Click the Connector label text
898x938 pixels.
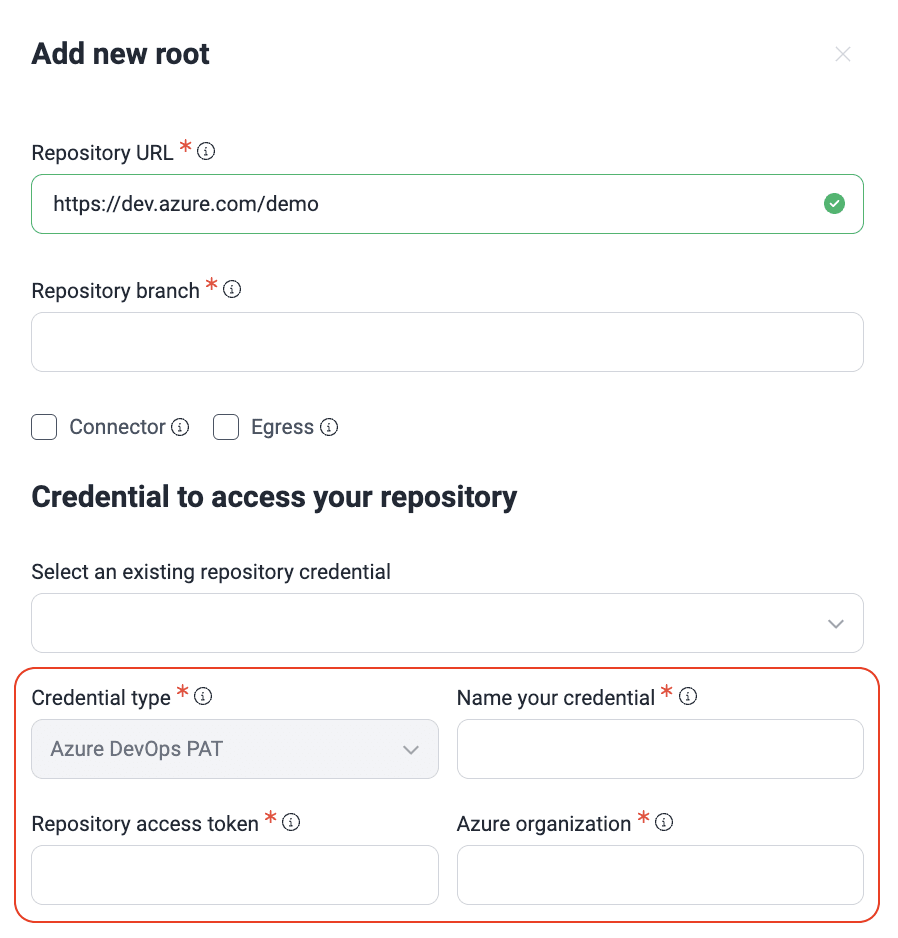tap(117, 427)
